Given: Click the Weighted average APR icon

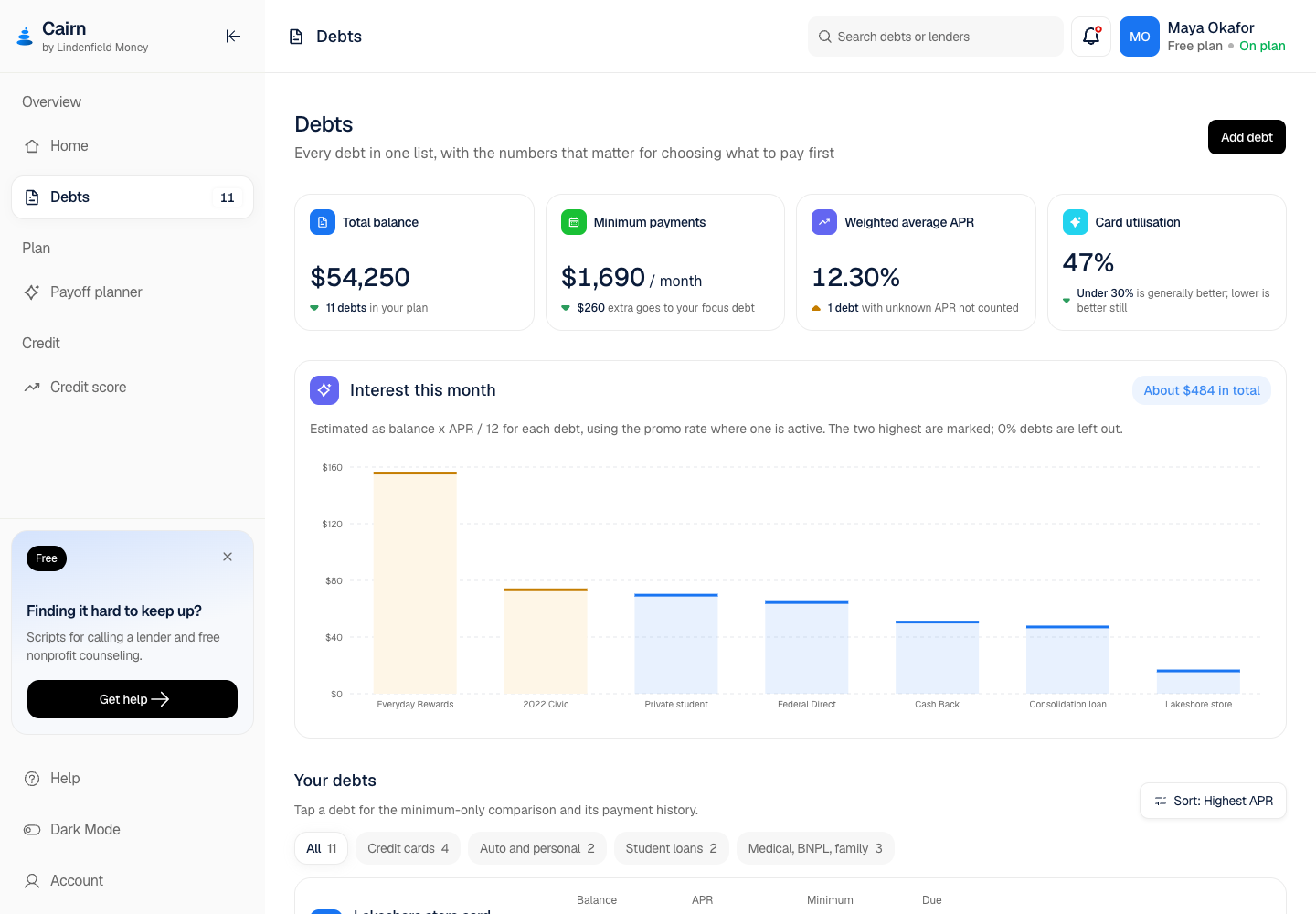Looking at the screenshot, I should [824, 222].
